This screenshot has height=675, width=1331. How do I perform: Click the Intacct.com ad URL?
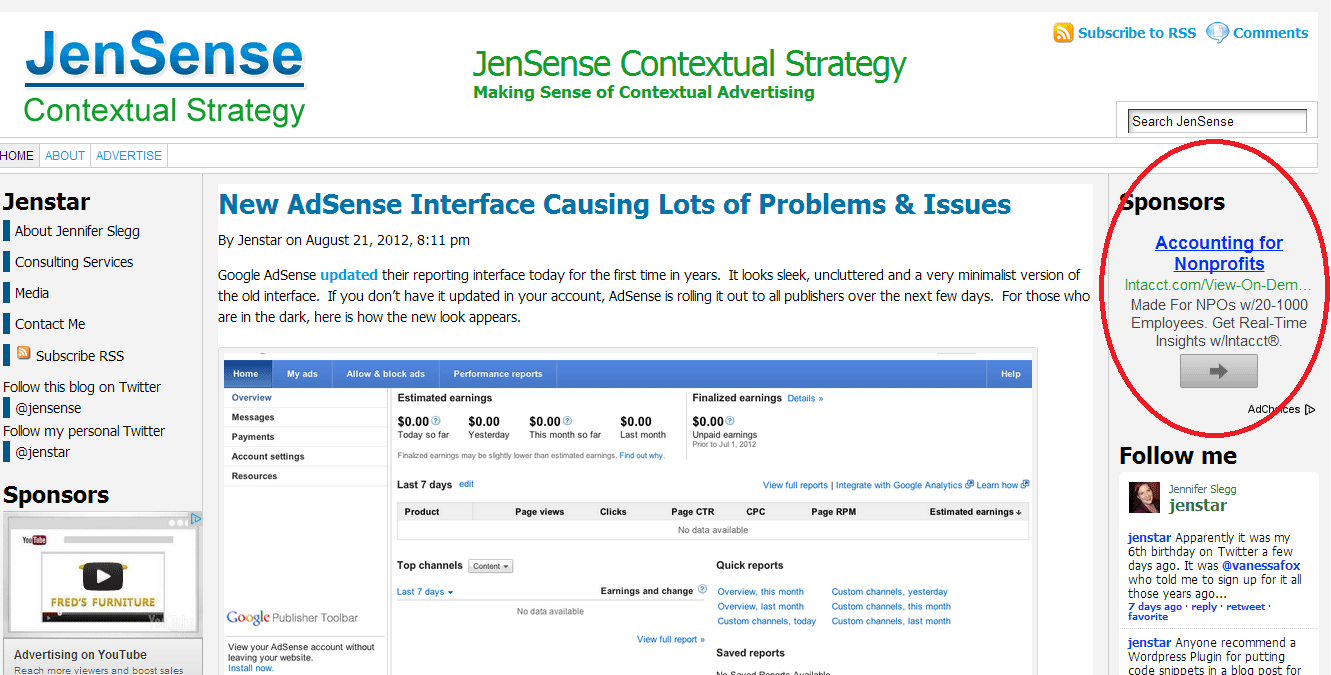1218,285
